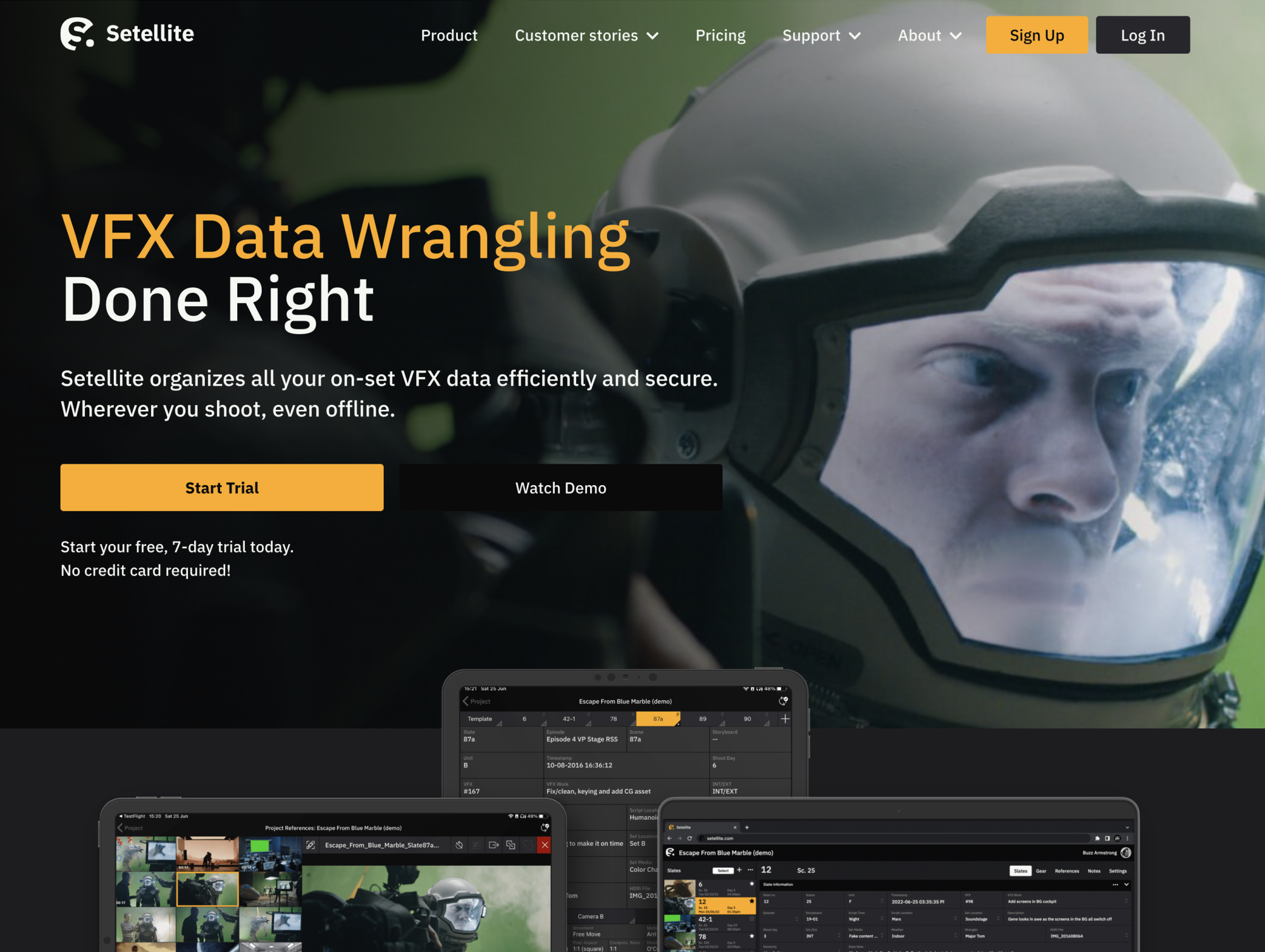Screen dimensions: 1265x952
Task: Click the export icon in the reference toolbar
Action: coord(494,845)
